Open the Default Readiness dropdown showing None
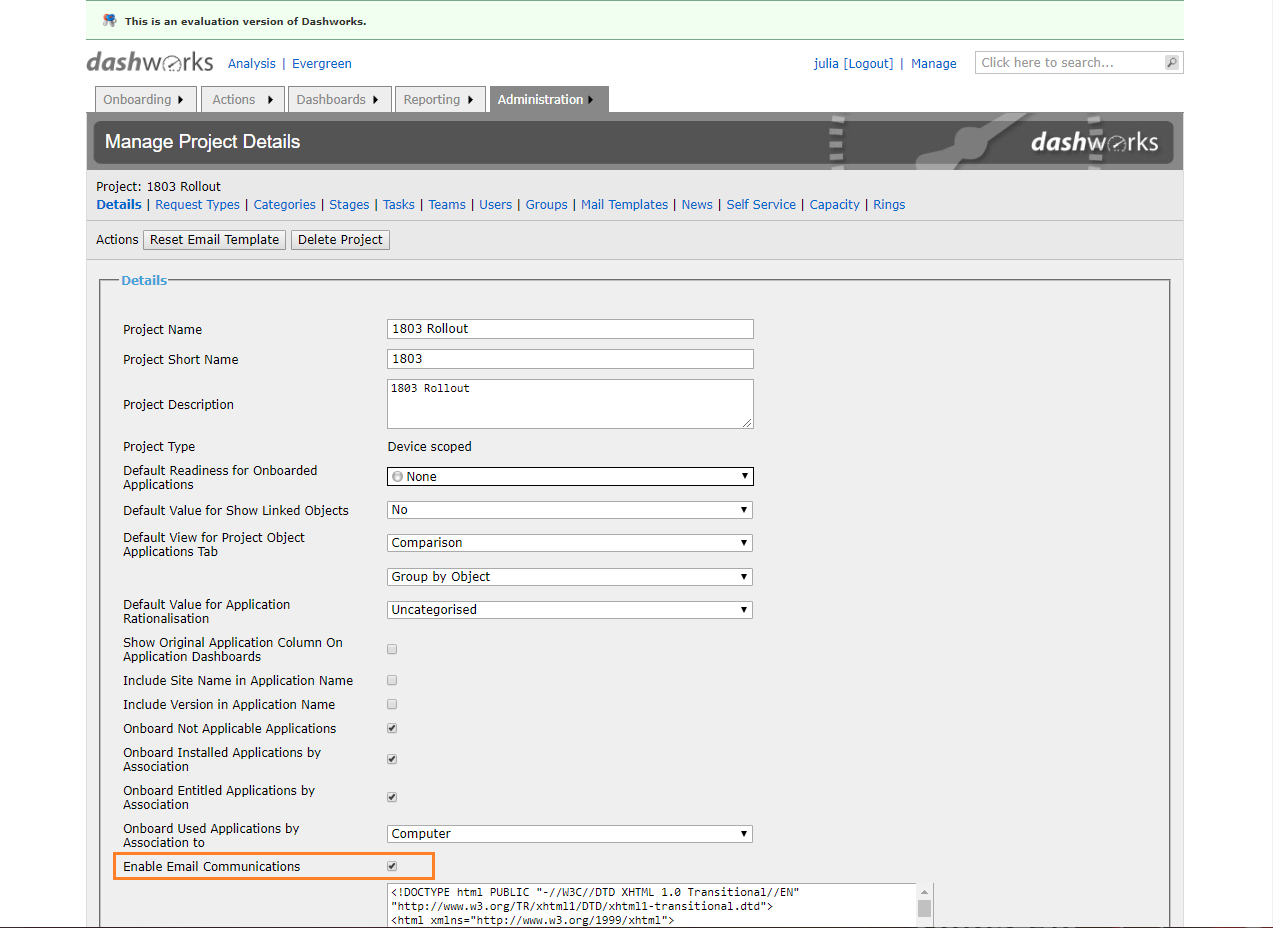 pyautogui.click(x=570, y=477)
